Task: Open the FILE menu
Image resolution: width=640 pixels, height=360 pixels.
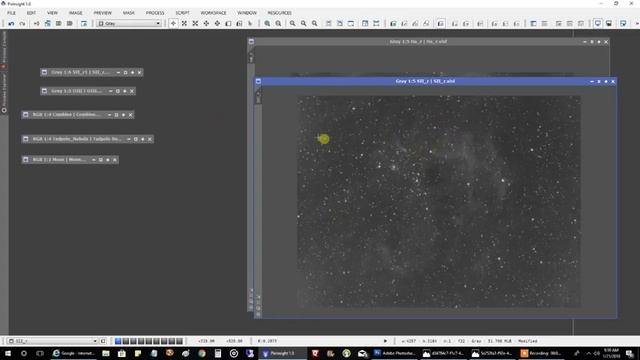Action: (x=11, y=13)
